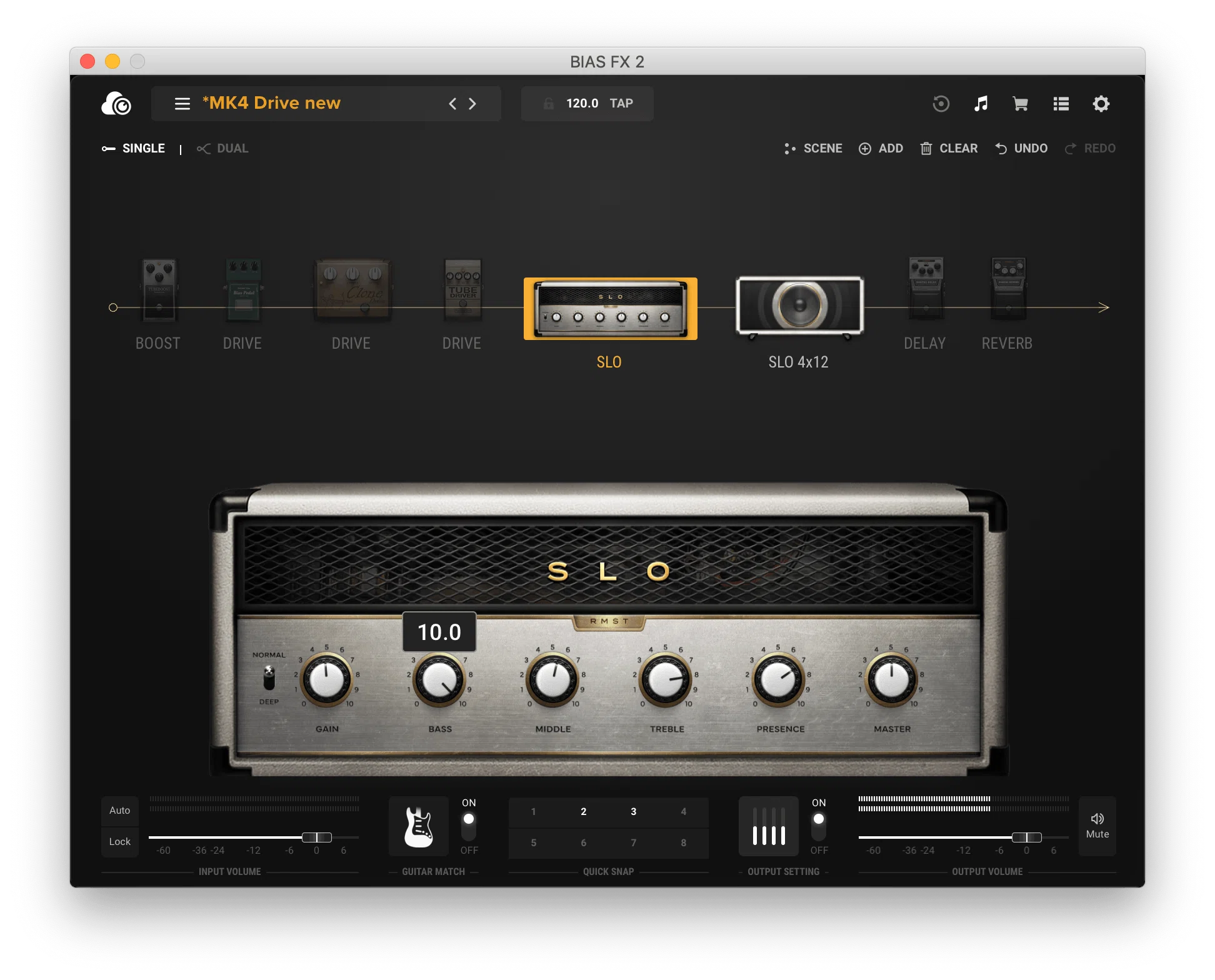
Task: Select Quick Snap slot 7
Action: pyautogui.click(x=634, y=843)
